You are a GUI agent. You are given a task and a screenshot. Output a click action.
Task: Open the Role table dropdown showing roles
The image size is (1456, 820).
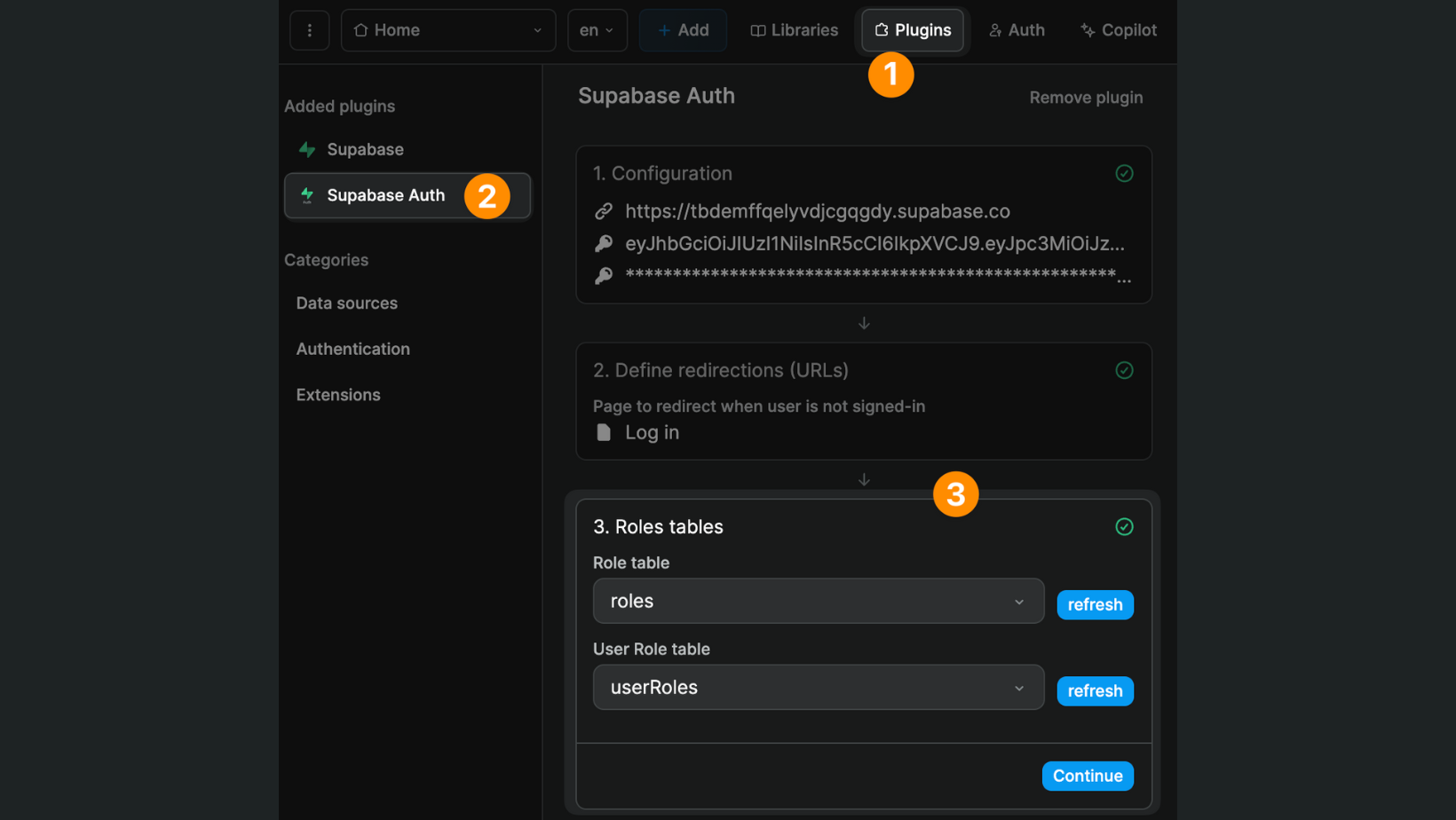coord(818,601)
